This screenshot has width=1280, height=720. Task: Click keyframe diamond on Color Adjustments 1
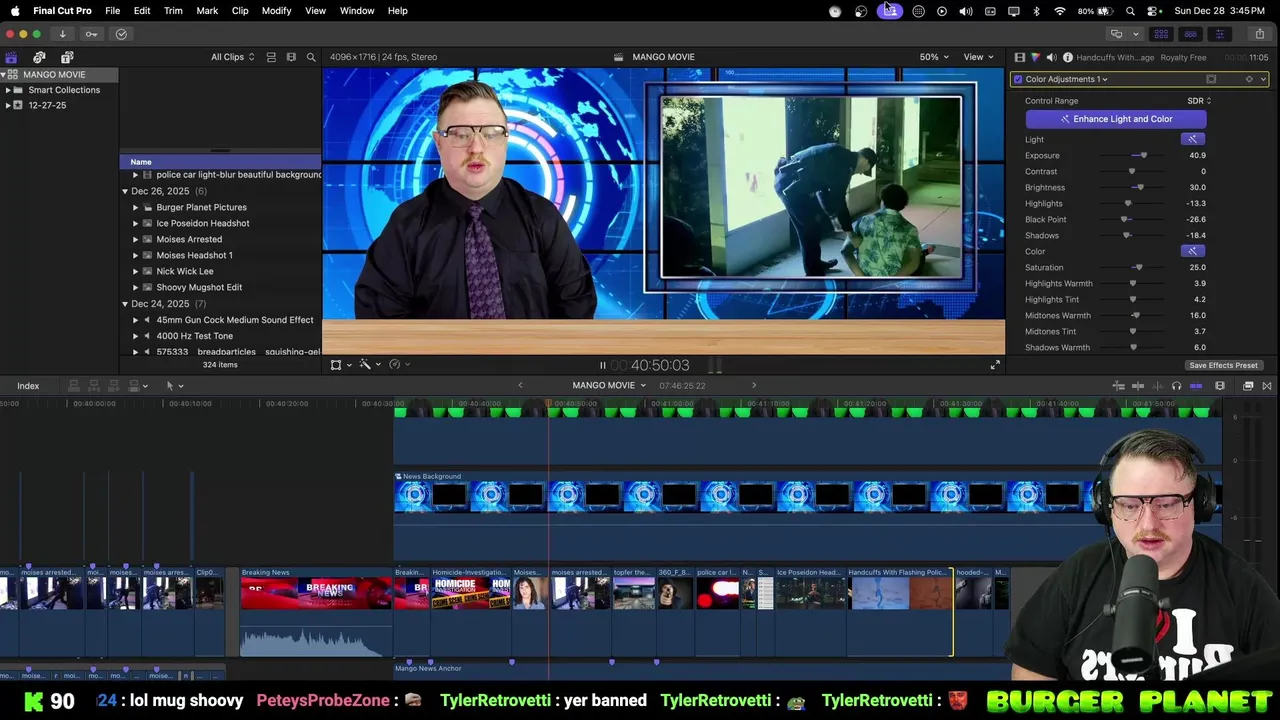[1248, 79]
